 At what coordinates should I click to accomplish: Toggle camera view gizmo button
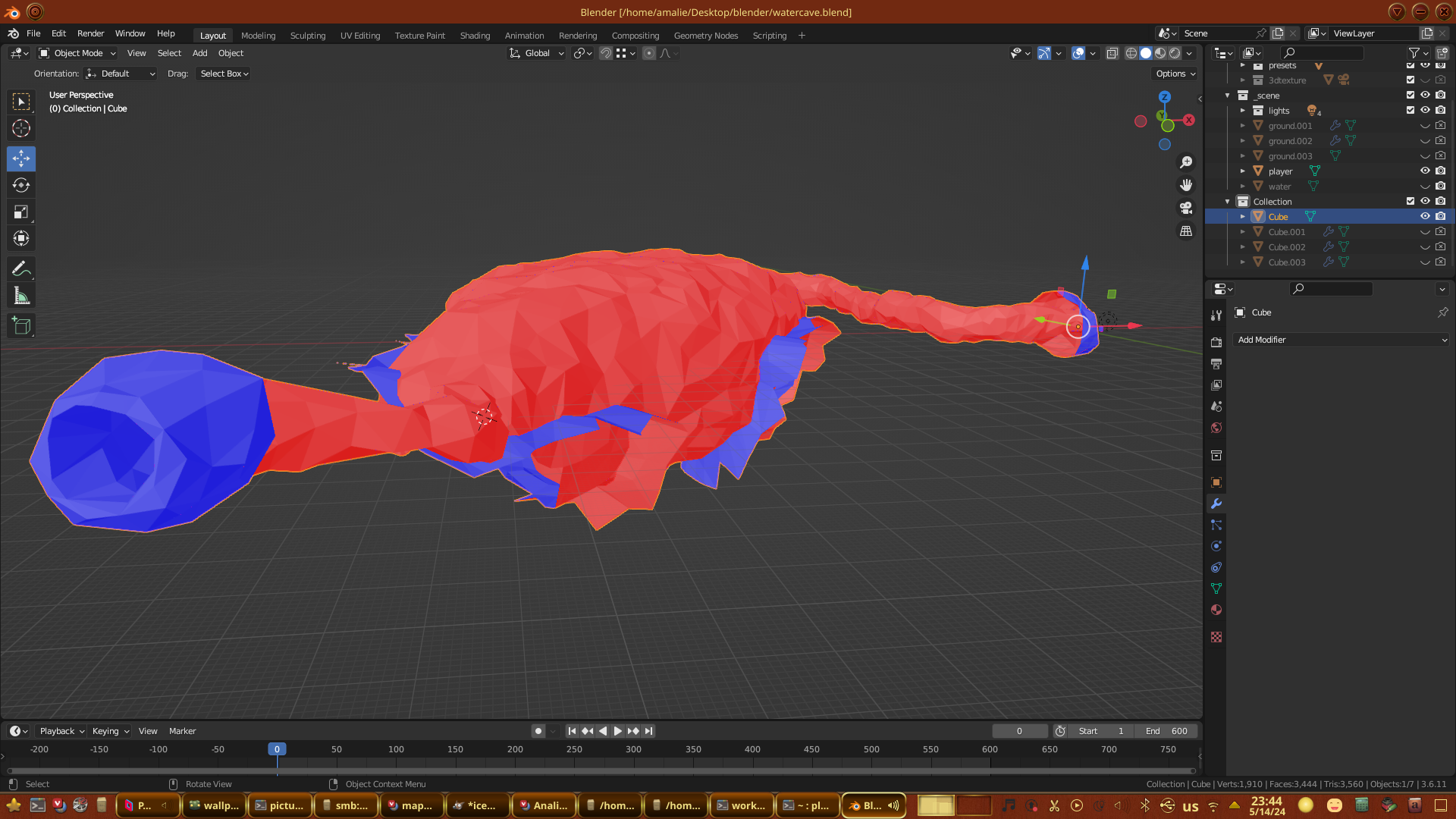click(1186, 208)
